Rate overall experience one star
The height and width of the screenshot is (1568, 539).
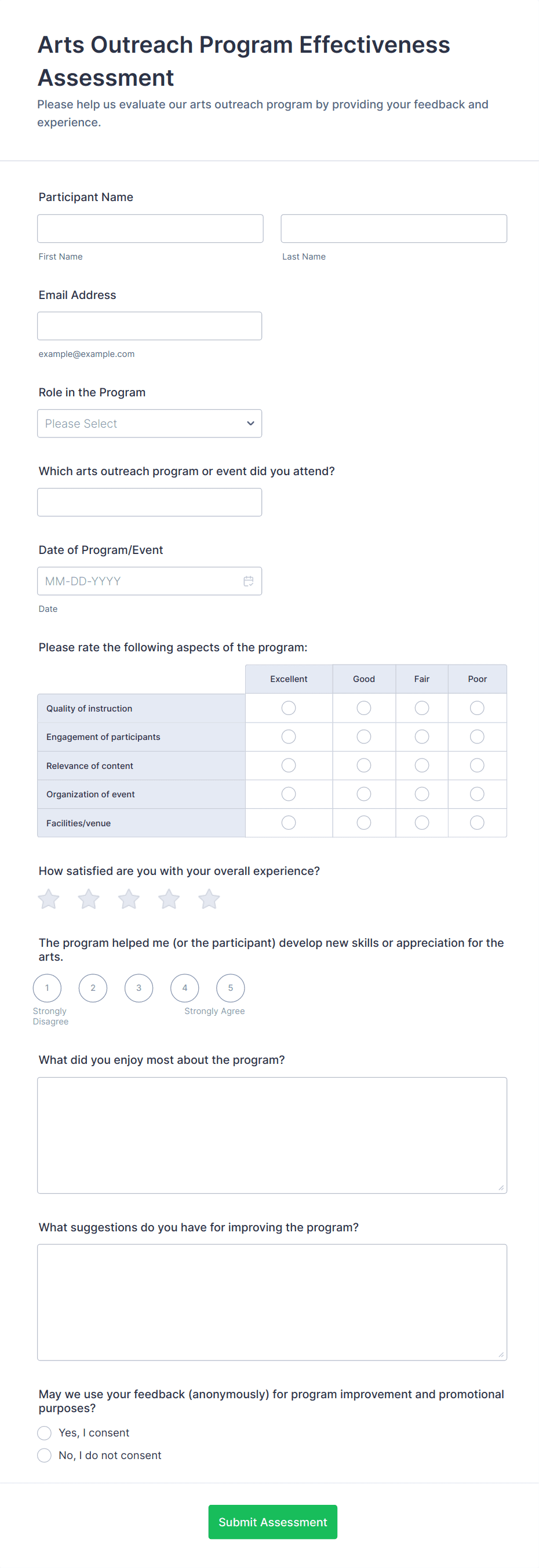[49, 899]
